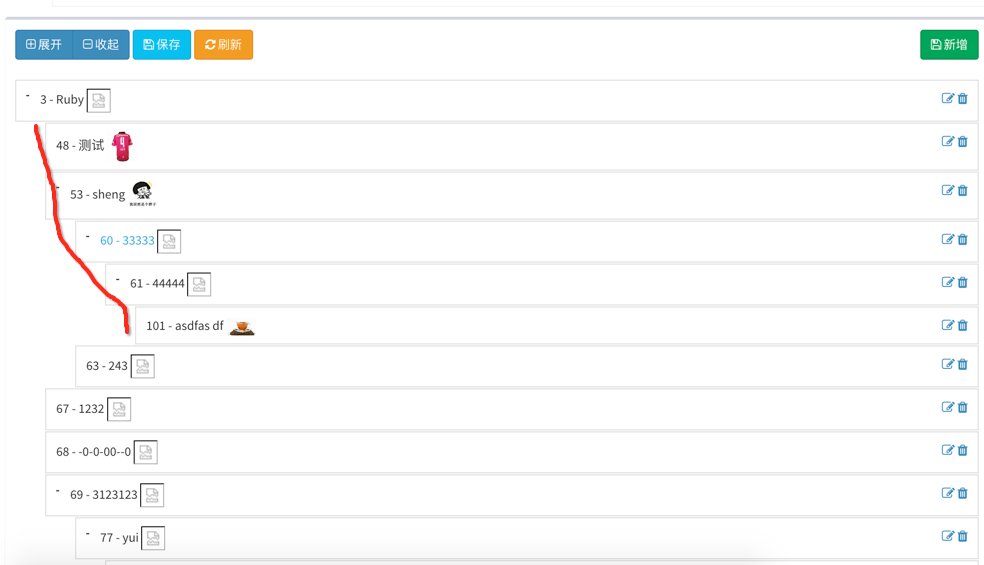
Task: Click the 收起 collapse-all button
Action: pos(101,45)
